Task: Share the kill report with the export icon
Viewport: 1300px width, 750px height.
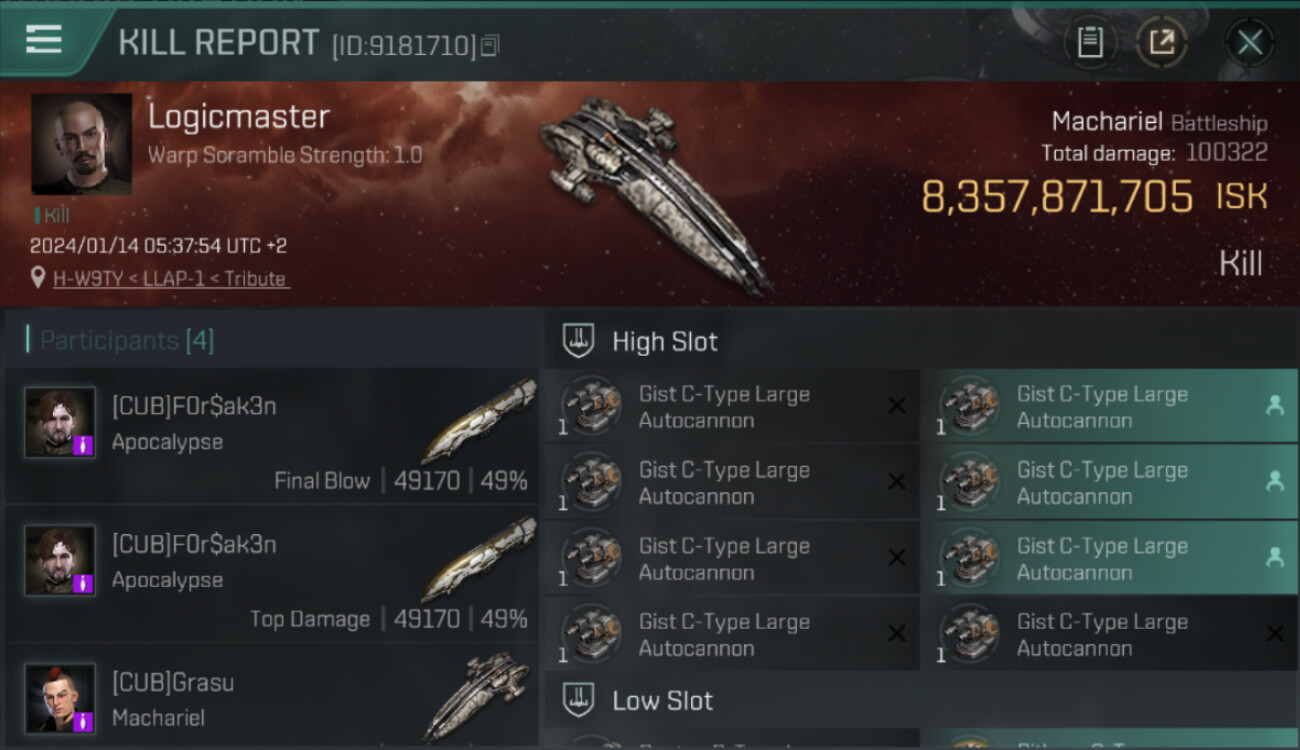Action: (x=1161, y=42)
